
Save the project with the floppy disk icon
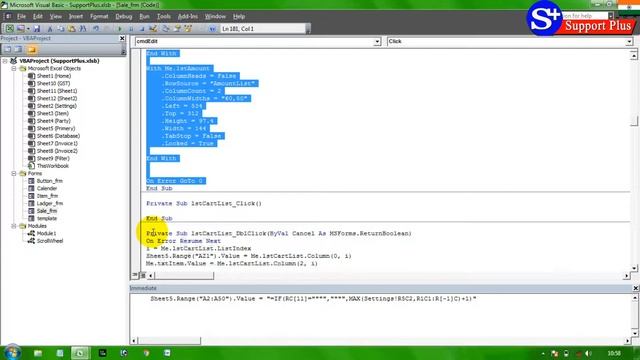click(37, 29)
